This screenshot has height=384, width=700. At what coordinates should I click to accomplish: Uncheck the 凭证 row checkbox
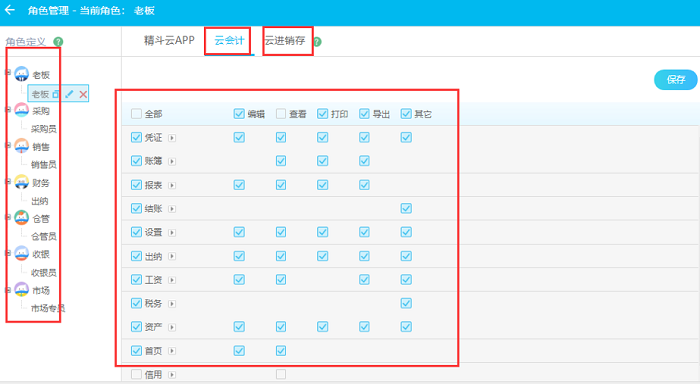coord(136,137)
